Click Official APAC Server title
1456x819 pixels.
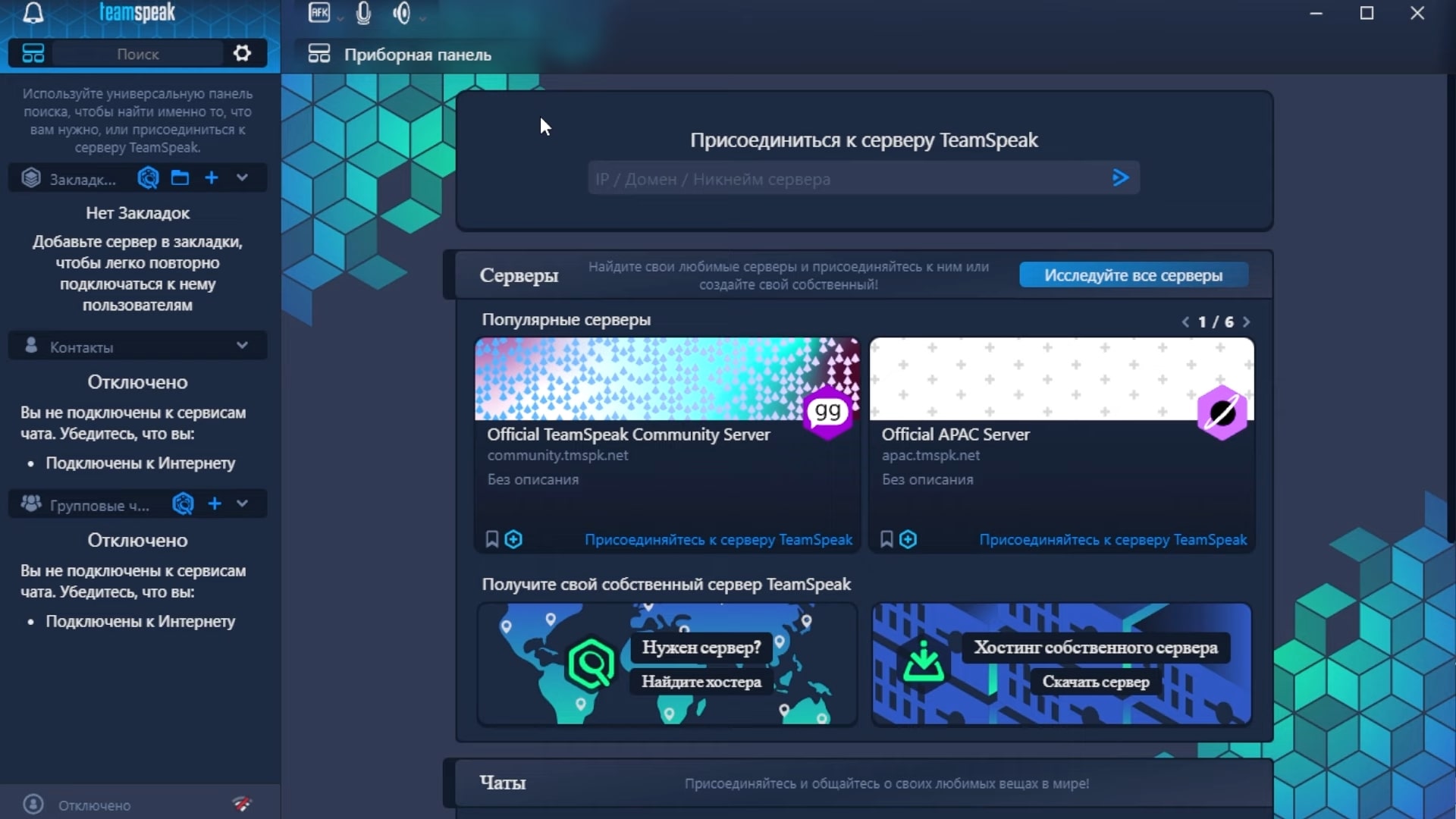click(955, 435)
